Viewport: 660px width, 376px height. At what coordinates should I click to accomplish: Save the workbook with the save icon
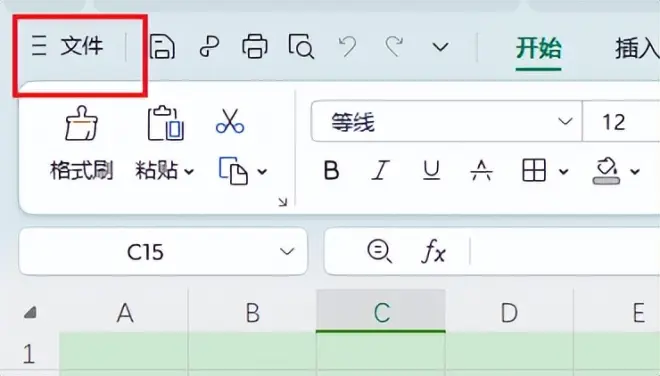pyautogui.click(x=162, y=46)
